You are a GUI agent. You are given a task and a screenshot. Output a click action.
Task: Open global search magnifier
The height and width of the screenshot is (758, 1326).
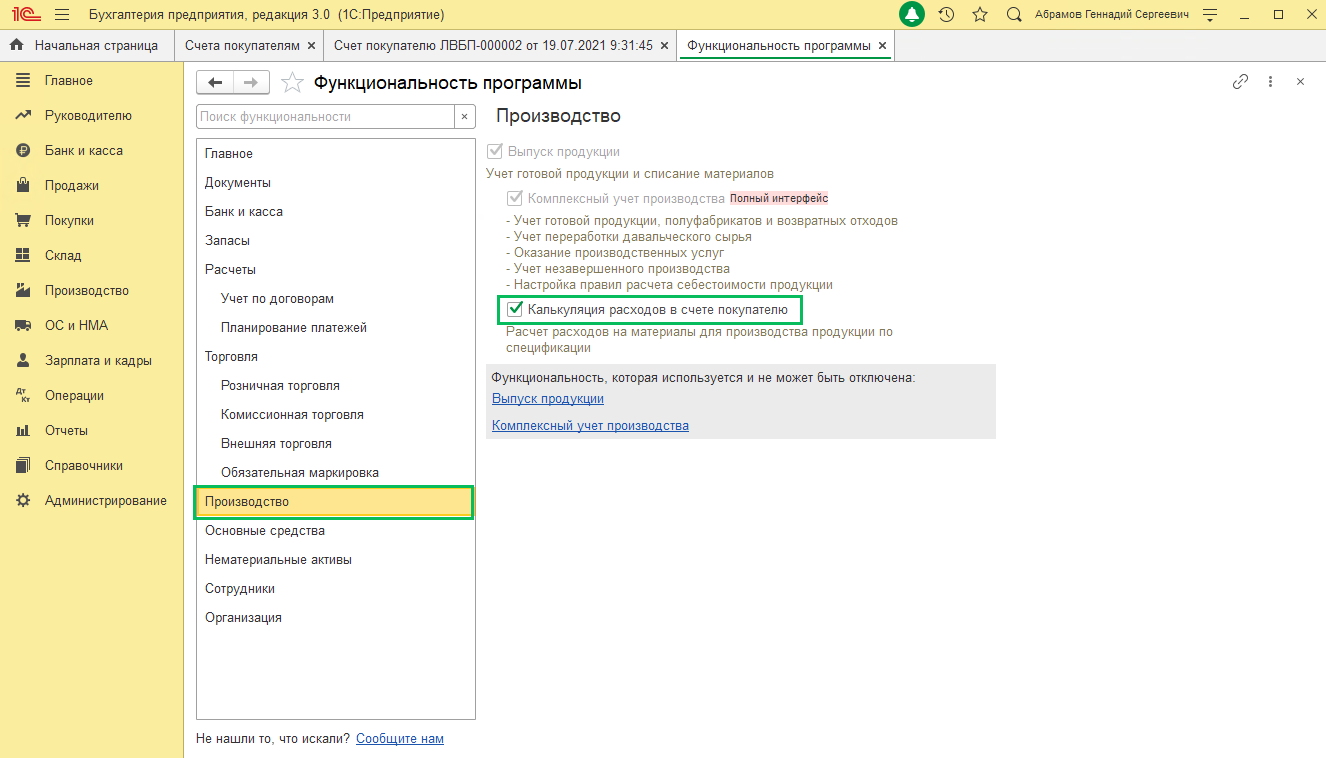[x=1014, y=15]
